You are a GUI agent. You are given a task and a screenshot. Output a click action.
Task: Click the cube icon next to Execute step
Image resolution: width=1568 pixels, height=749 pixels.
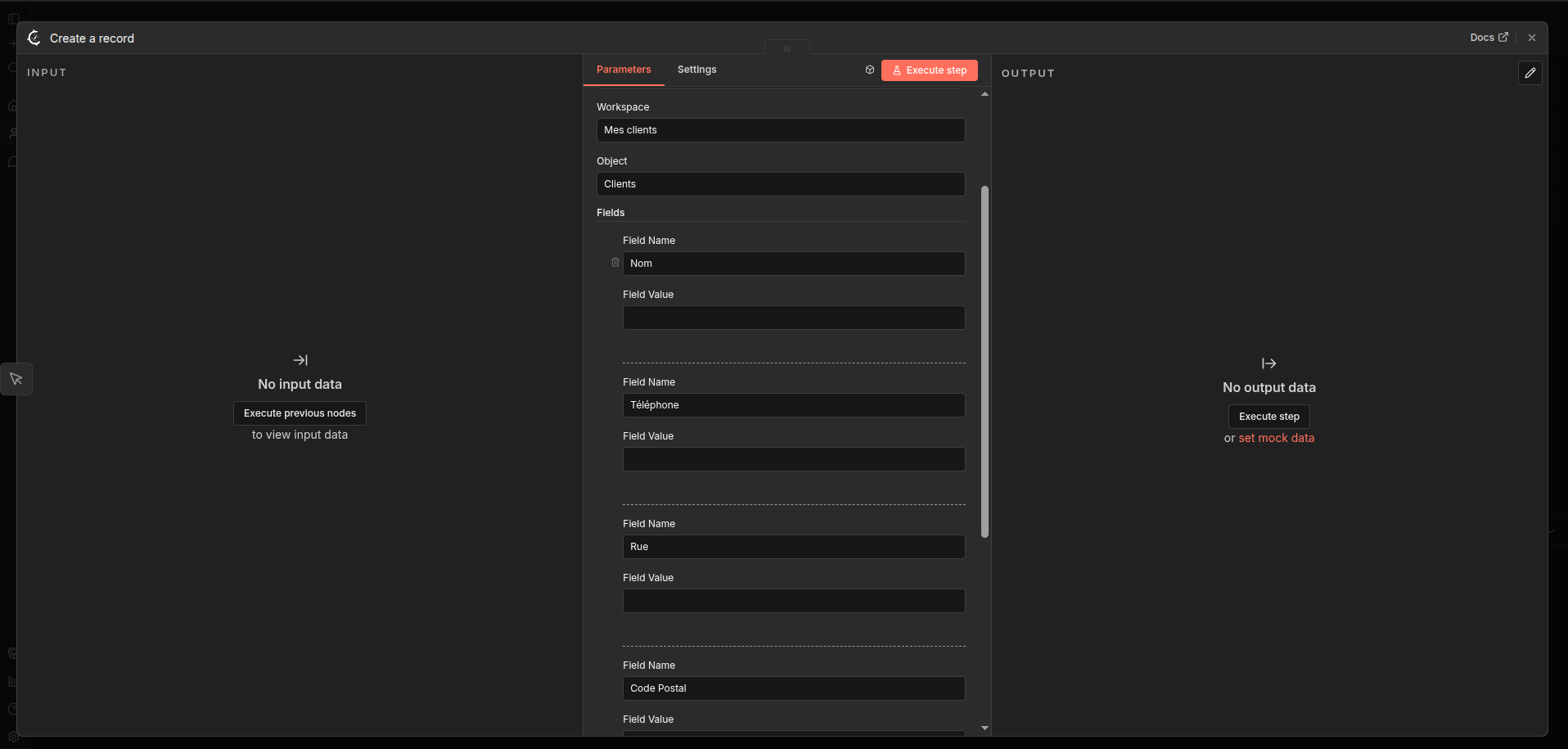870,70
